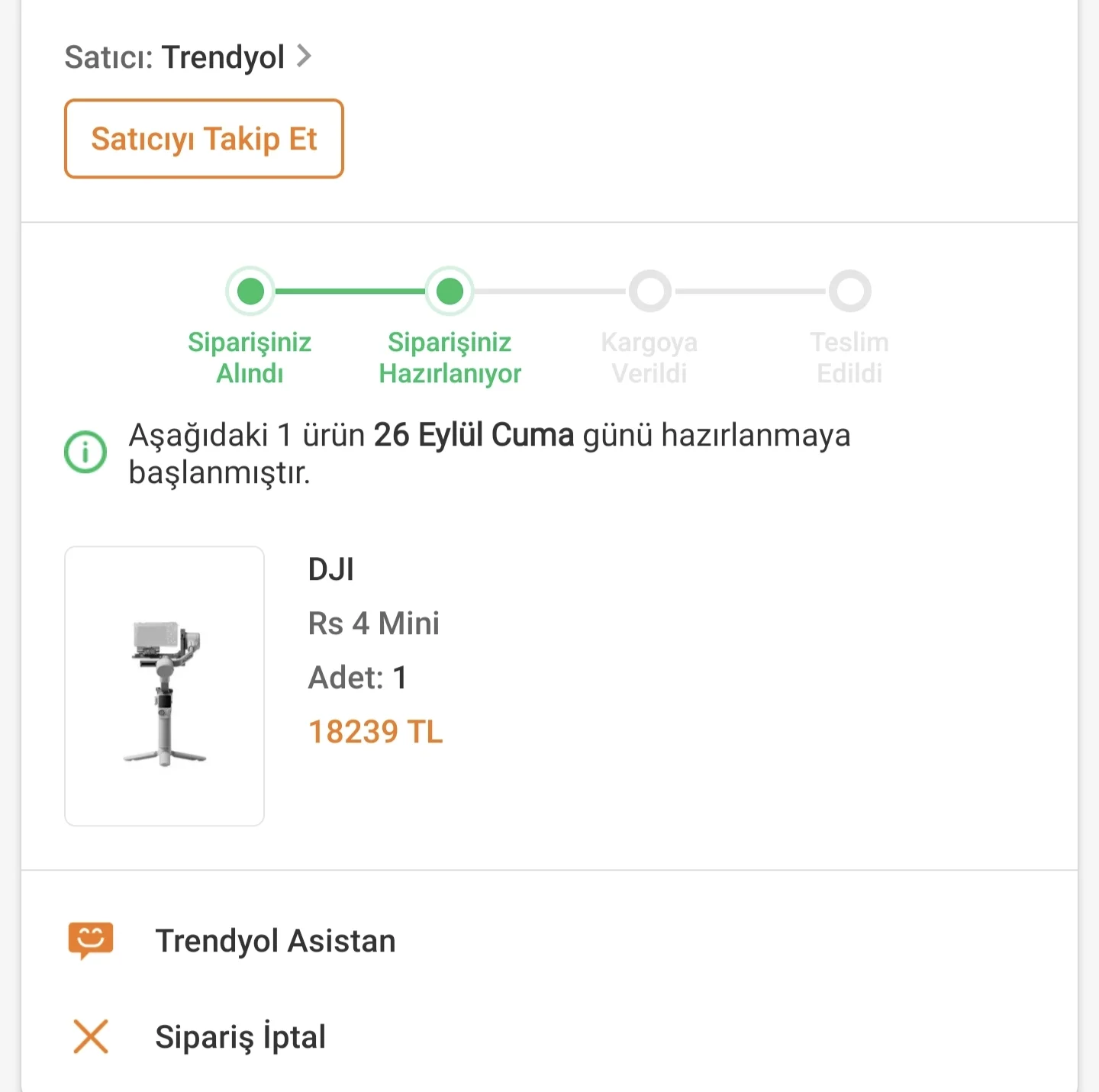
Task: Open the Trendyol seller name link
Action: click(x=223, y=57)
